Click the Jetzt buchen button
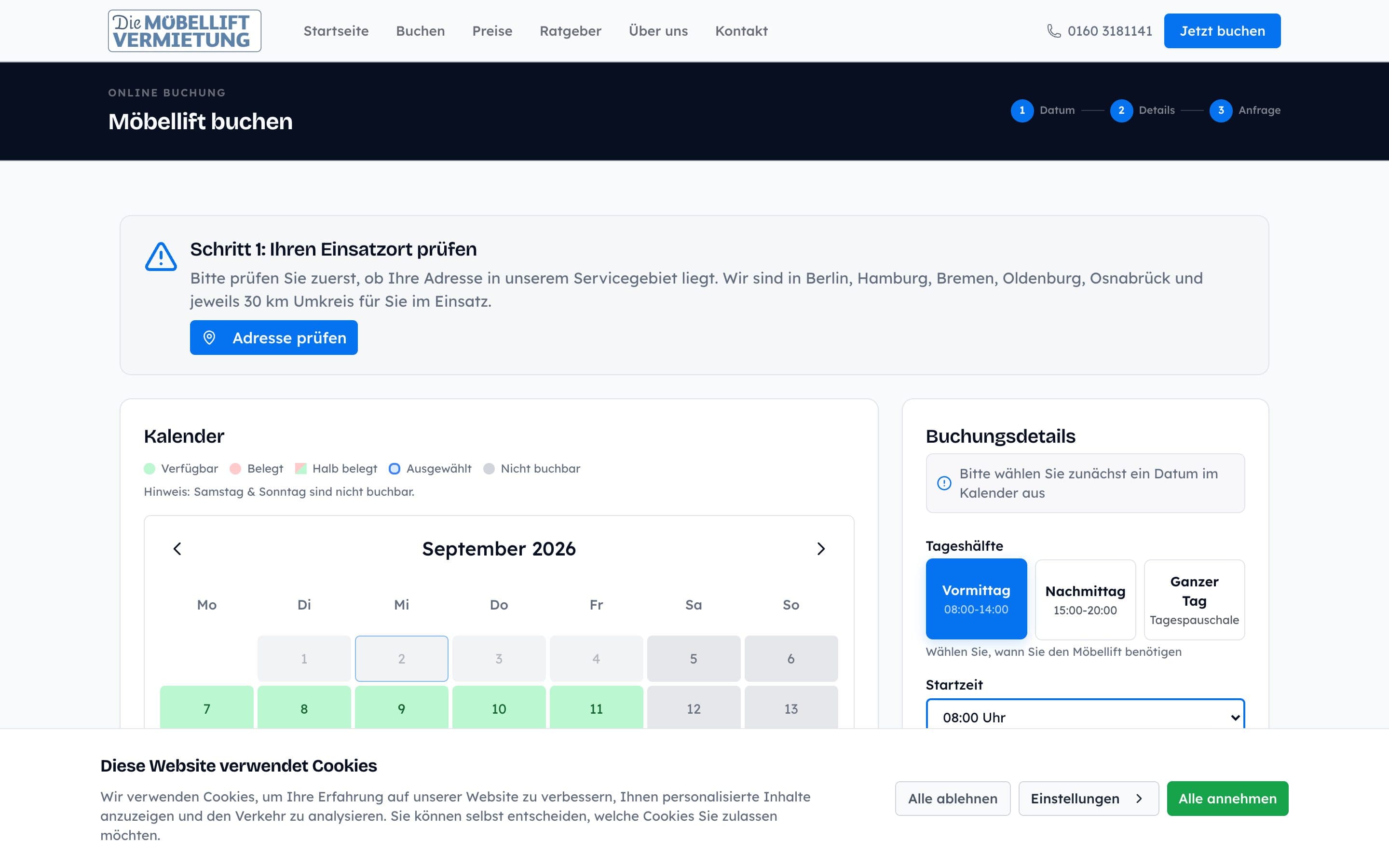This screenshot has height=868, width=1389. [1222, 31]
